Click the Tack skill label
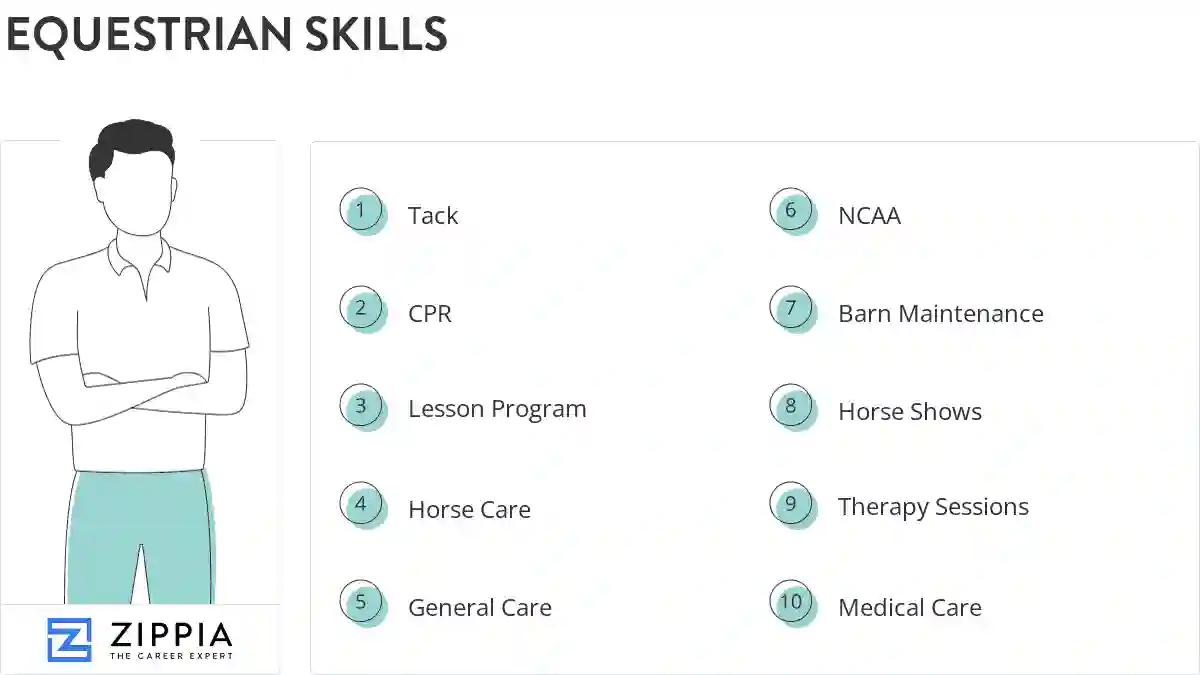The width and height of the screenshot is (1200, 675). click(433, 216)
